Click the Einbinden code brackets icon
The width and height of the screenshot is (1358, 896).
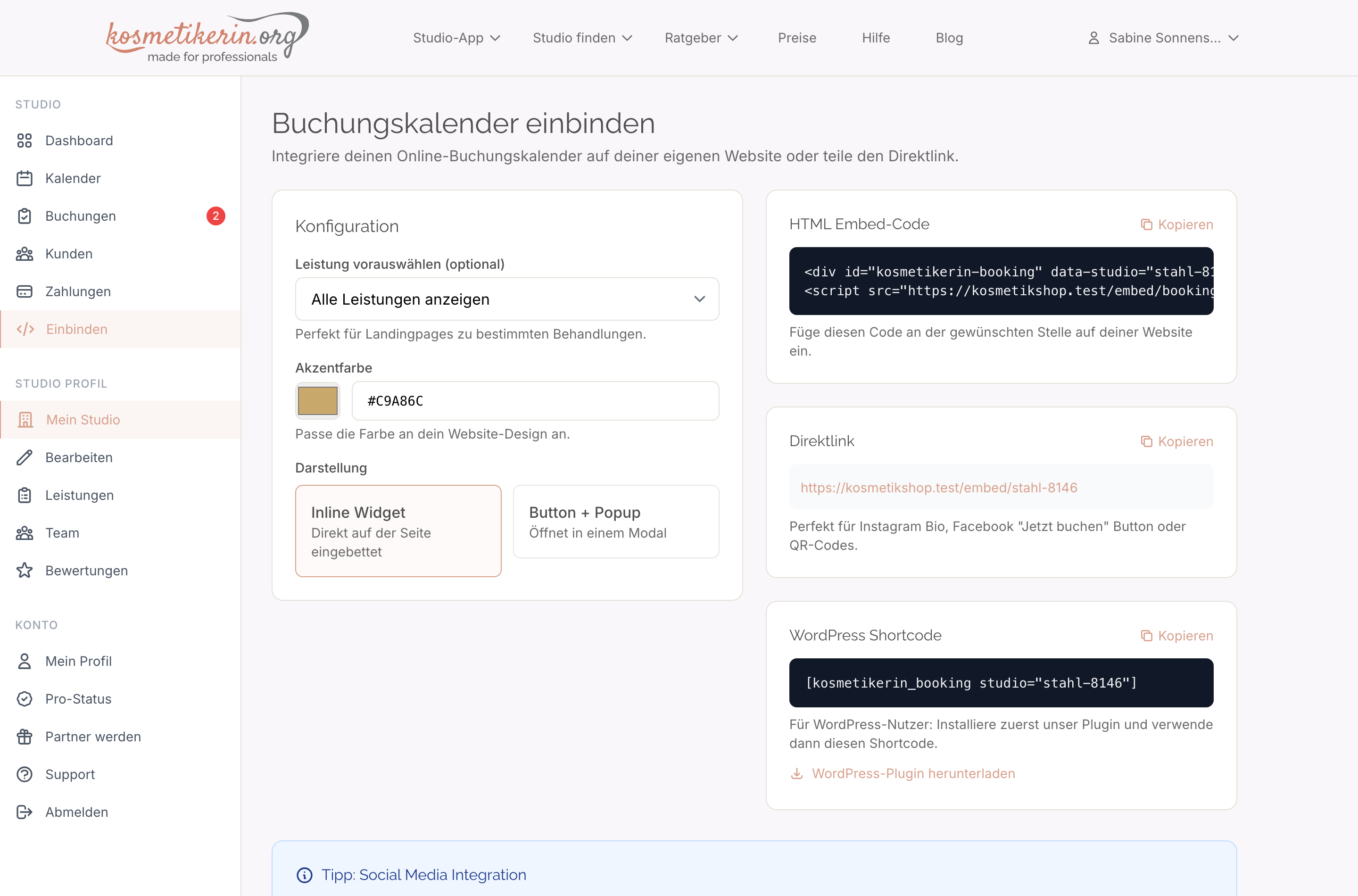tap(26, 329)
